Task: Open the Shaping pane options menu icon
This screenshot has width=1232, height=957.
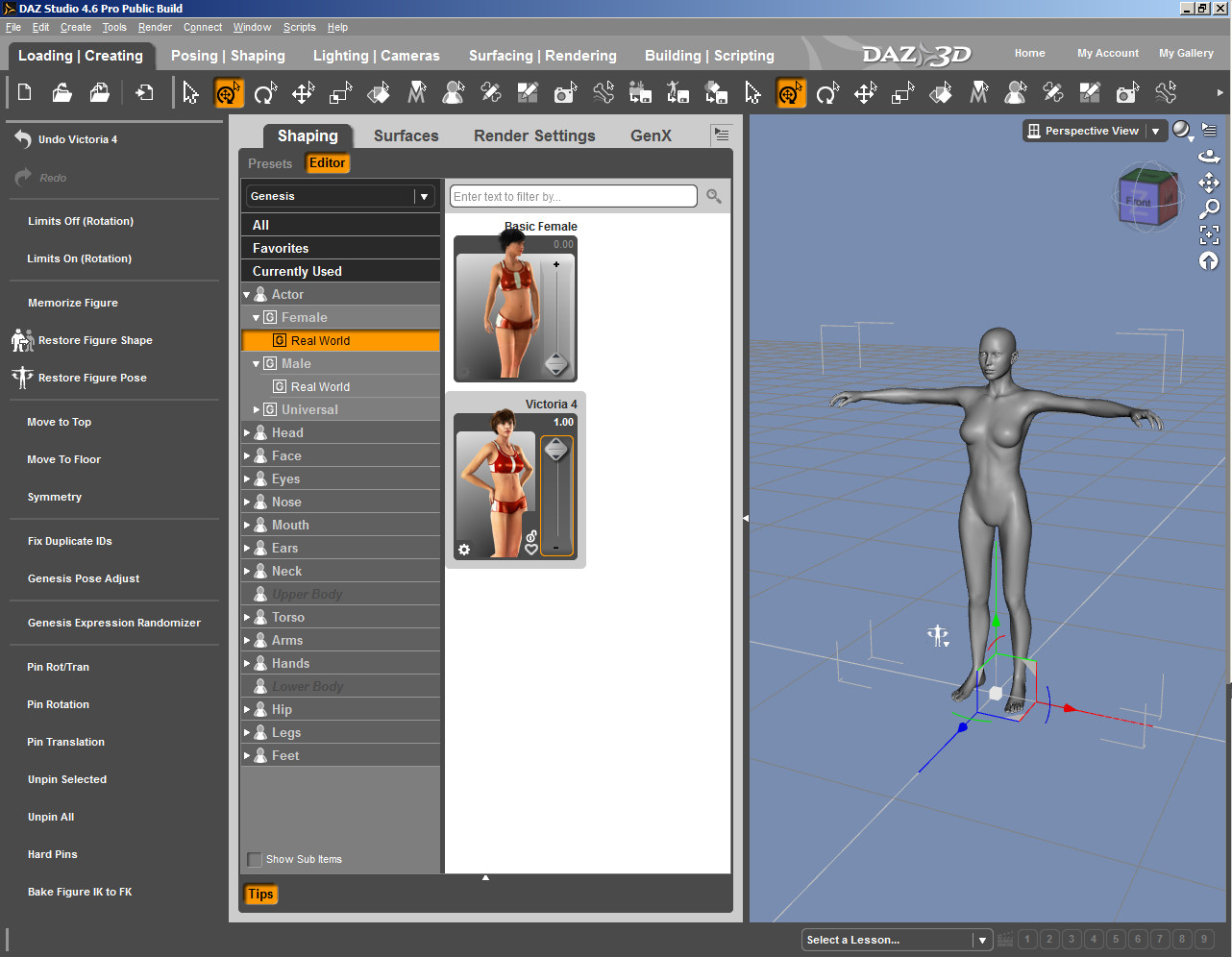Action: click(721, 135)
